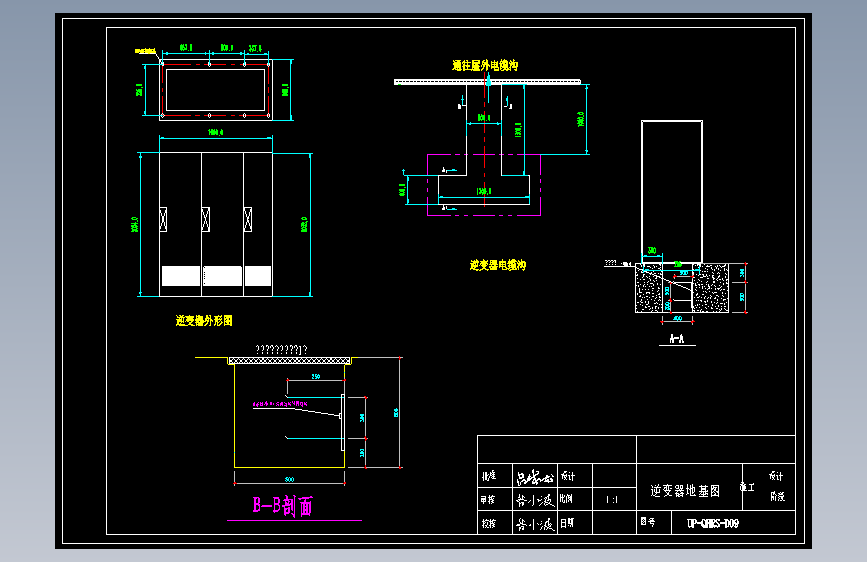
Task: Select the question-mark text above B-B section
Action: (x=281, y=350)
